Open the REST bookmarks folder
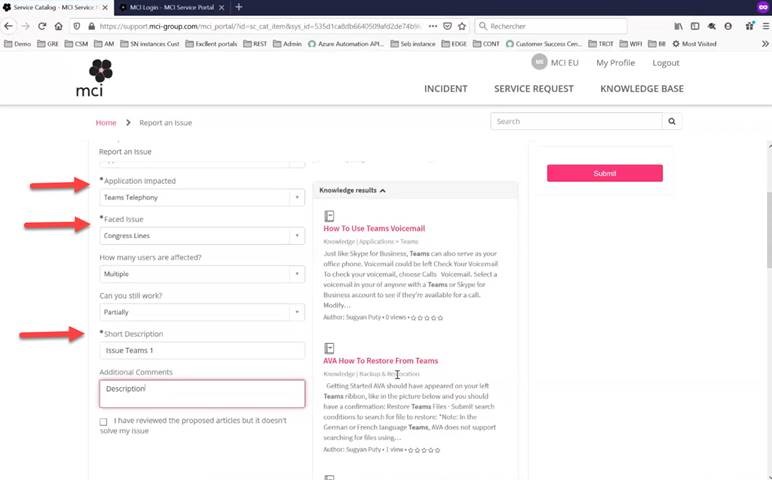Image resolution: width=772 pixels, height=480 pixels. click(x=255, y=44)
